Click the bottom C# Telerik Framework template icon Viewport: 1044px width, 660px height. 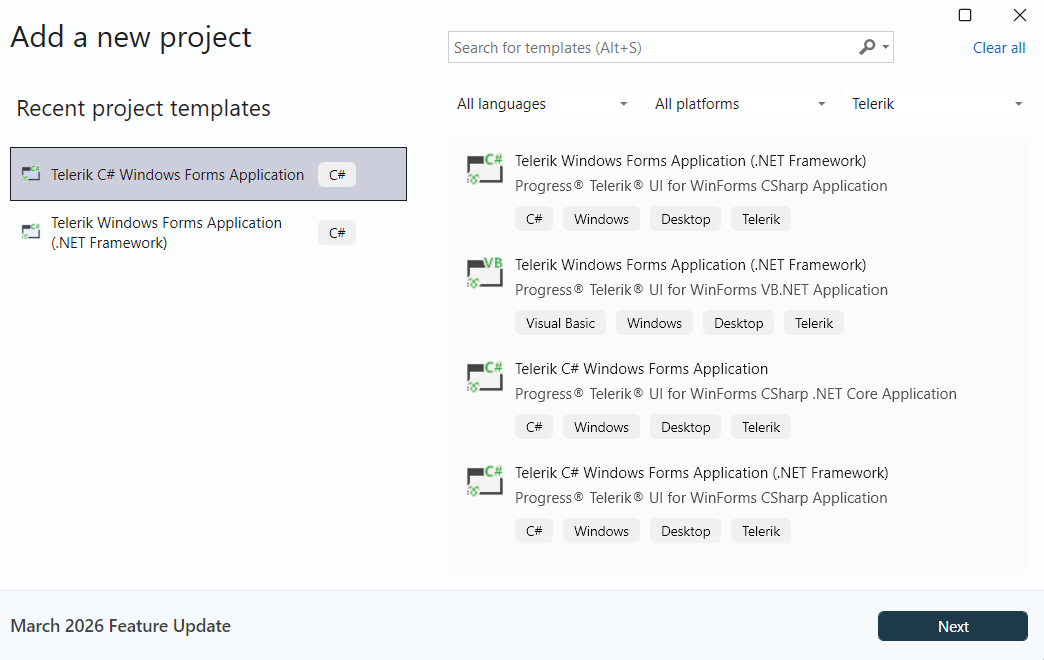pos(484,481)
